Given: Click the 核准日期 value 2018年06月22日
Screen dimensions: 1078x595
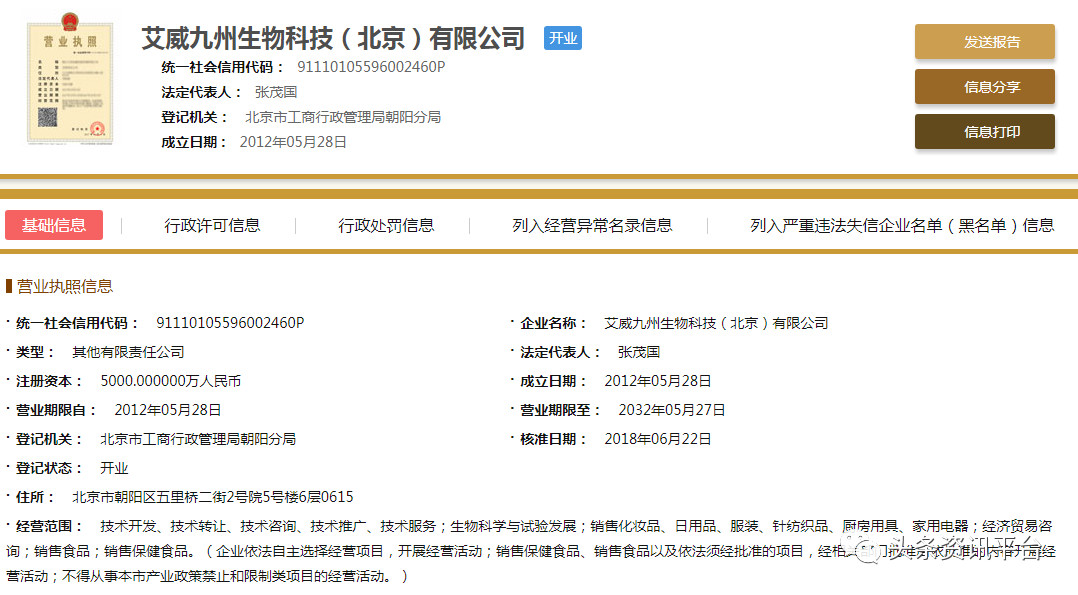Looking at the screenshot, I should pyautogui.click(x=658, y=439).
